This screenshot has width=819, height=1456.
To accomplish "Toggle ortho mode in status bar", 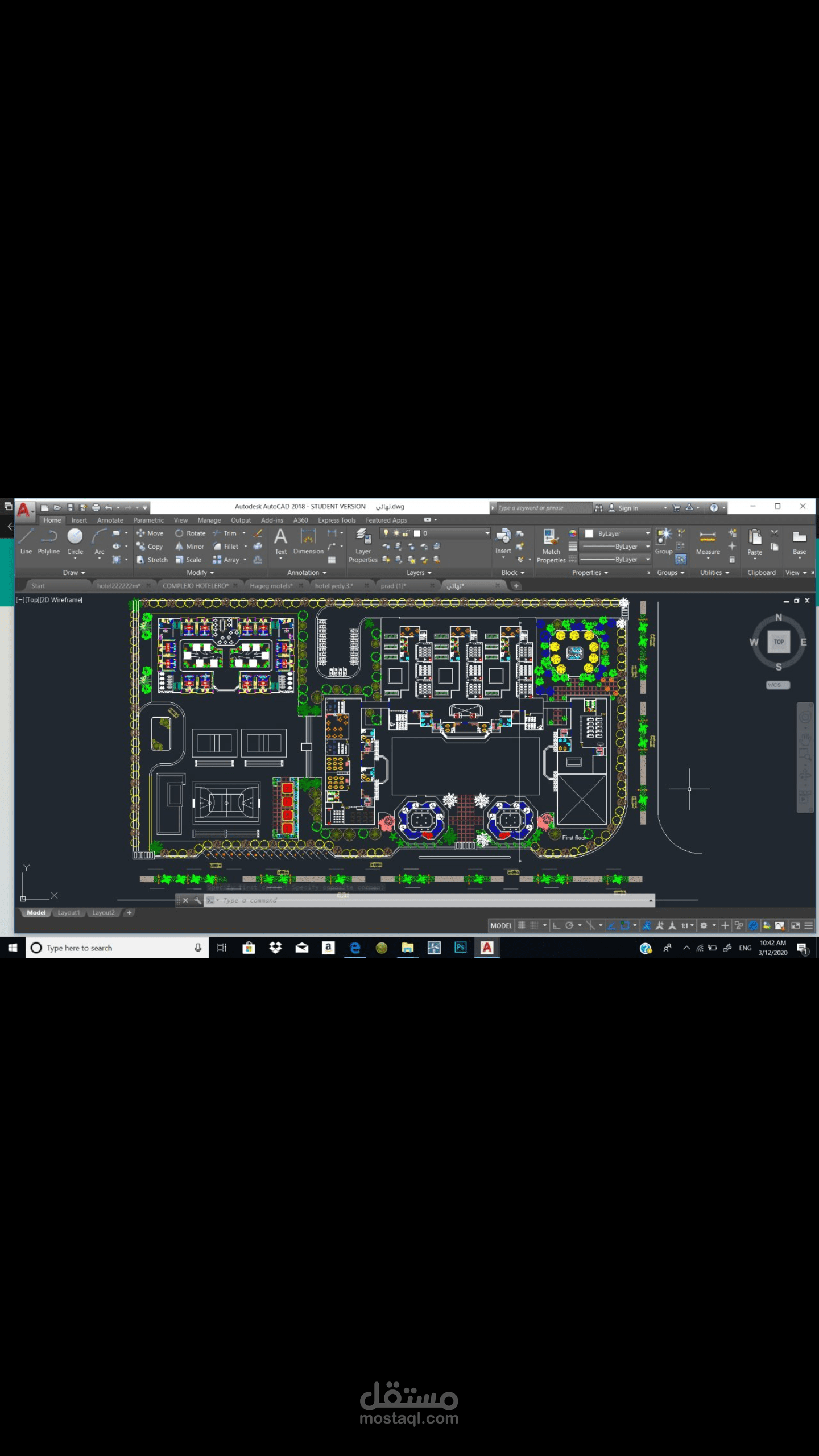I will pos(557,925).
